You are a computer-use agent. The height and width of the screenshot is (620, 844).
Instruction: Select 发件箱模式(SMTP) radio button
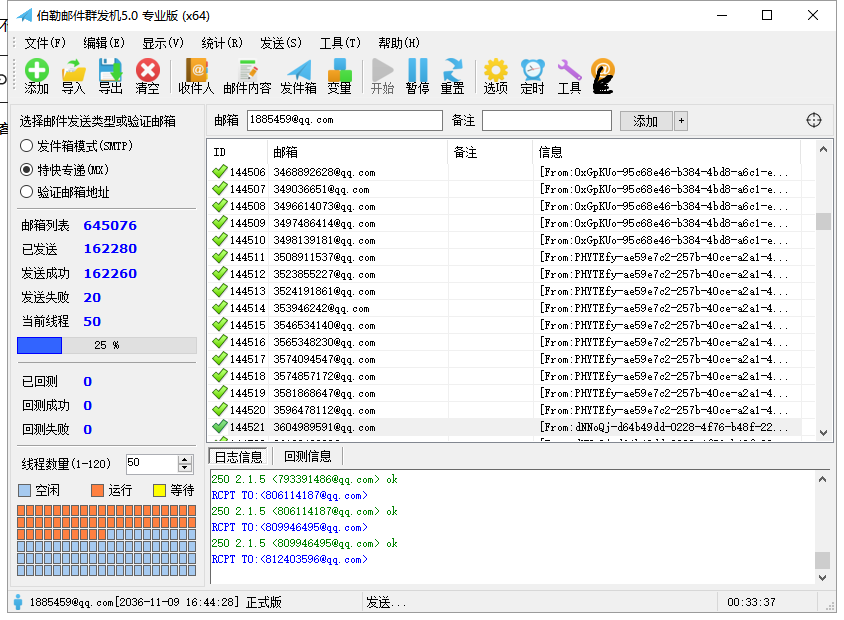(27, 146)
